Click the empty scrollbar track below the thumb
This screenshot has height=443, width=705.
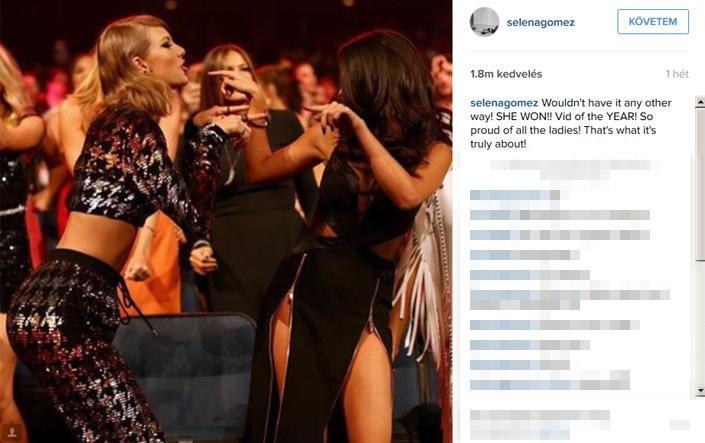point(700,322)
